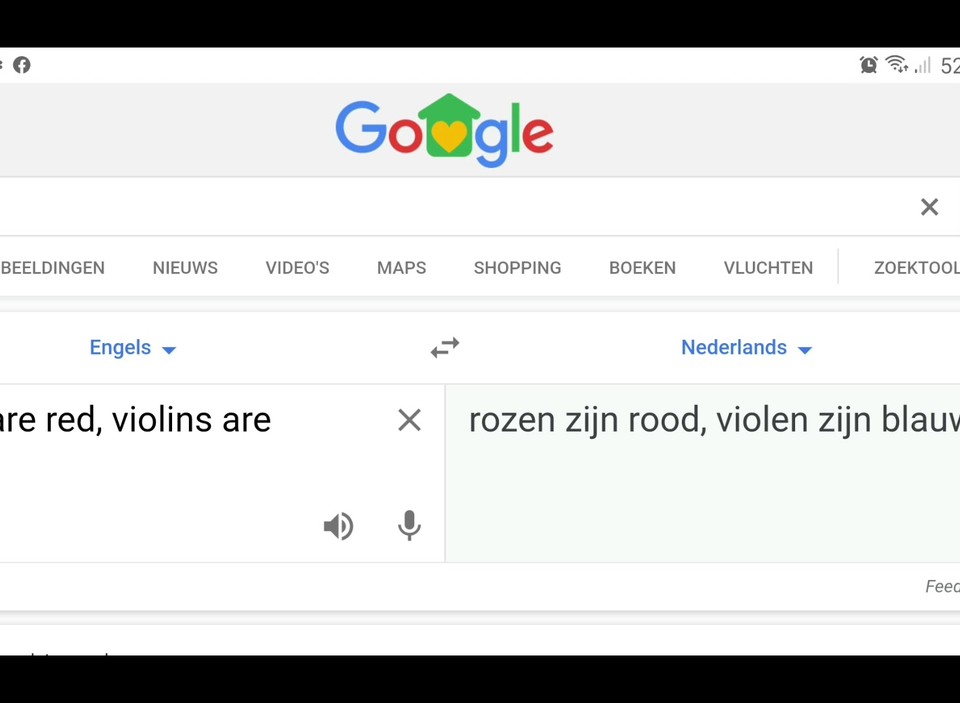Viewport: 960px width, 703px height.
Task: Clear the search box with X
Action: pos(929,207)
